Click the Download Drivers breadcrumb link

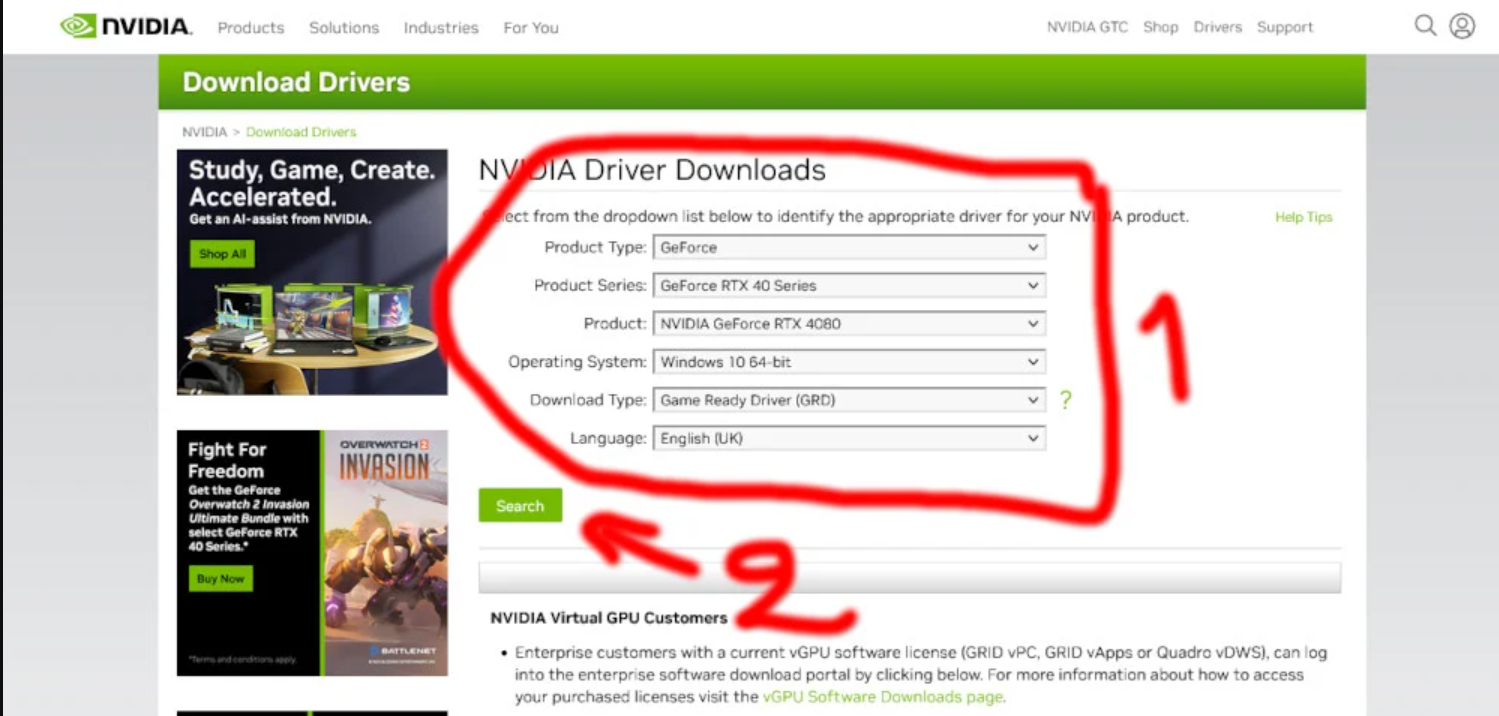pyautogui.click(x=301, y=132)
